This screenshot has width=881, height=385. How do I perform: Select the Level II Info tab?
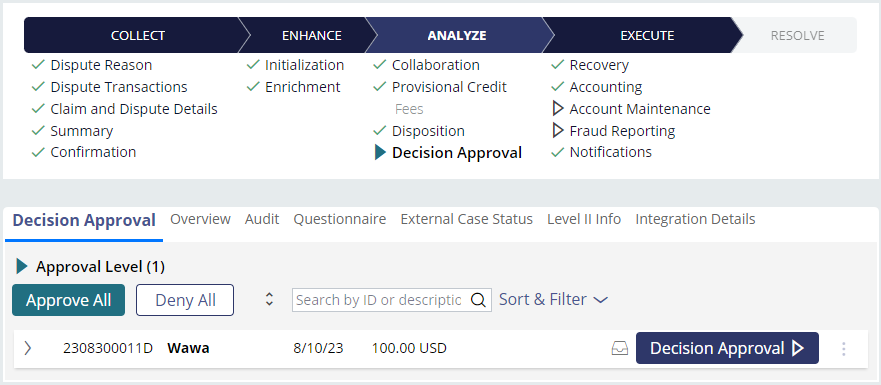coord(584,219)
